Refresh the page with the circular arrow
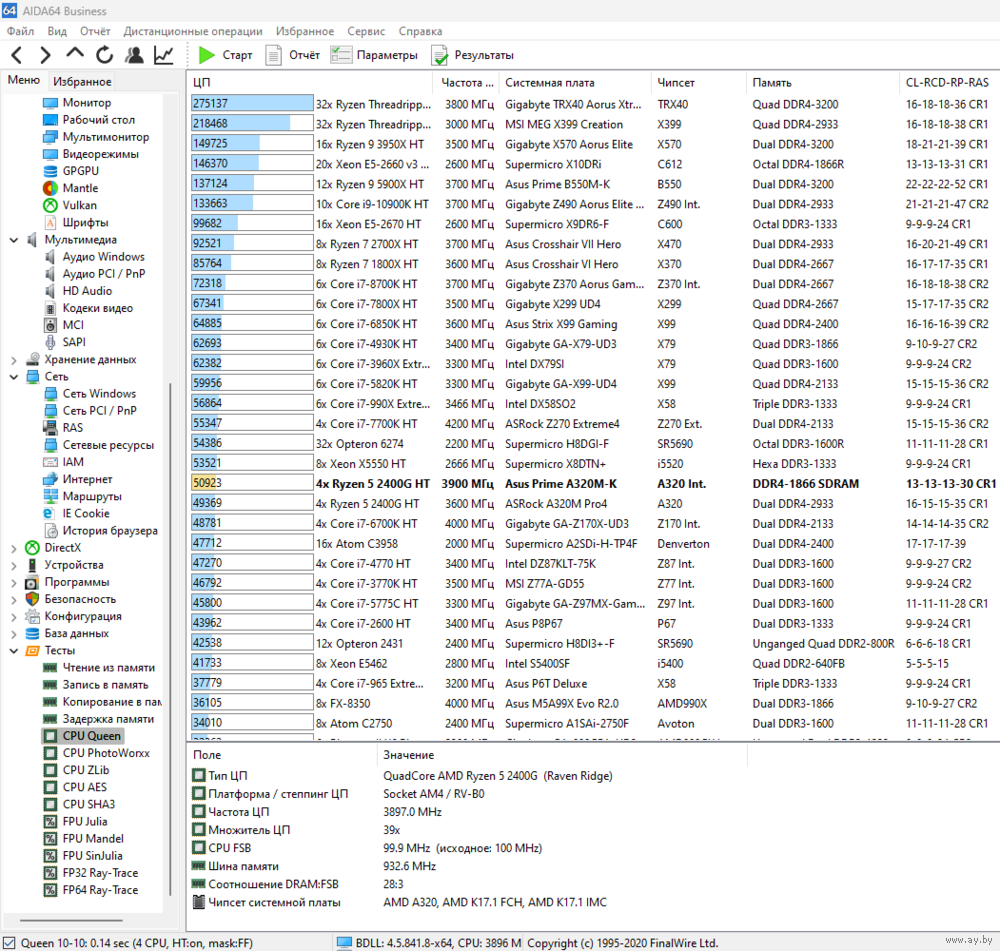This screenshot has width=1000, height=951. tap(104, 55)
